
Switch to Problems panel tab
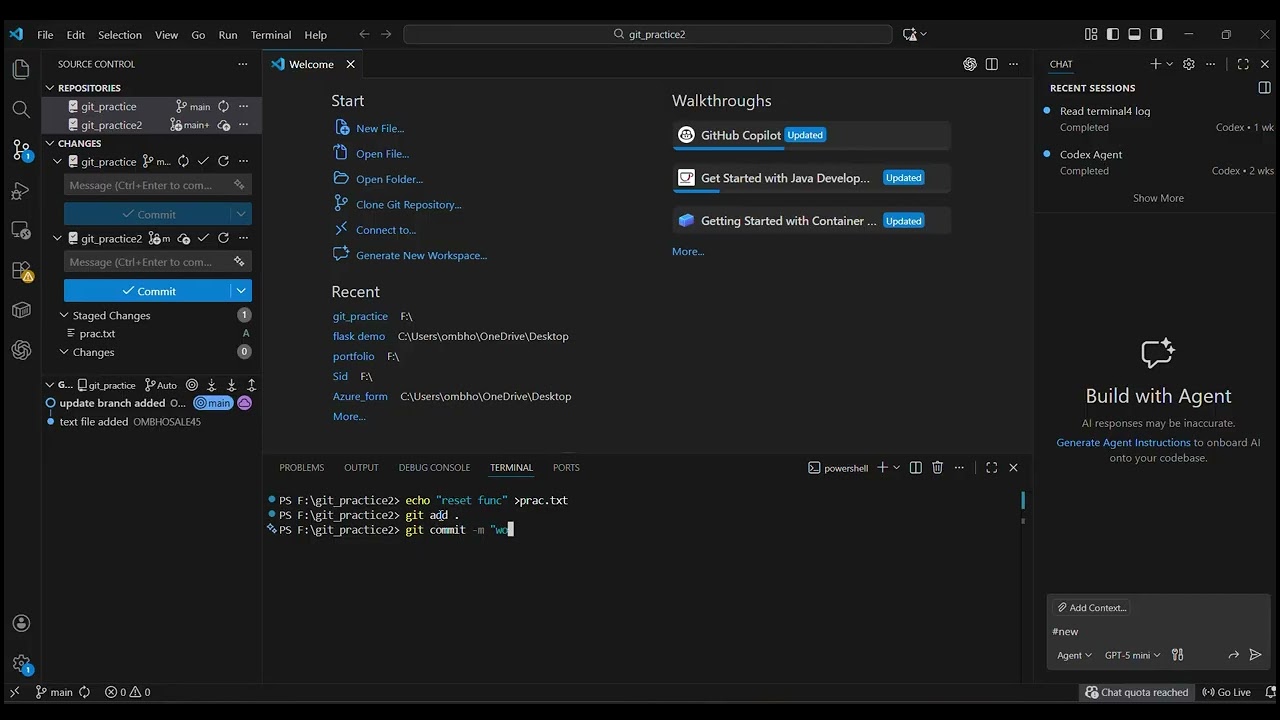pyautogui.click(x=301, y=467)
